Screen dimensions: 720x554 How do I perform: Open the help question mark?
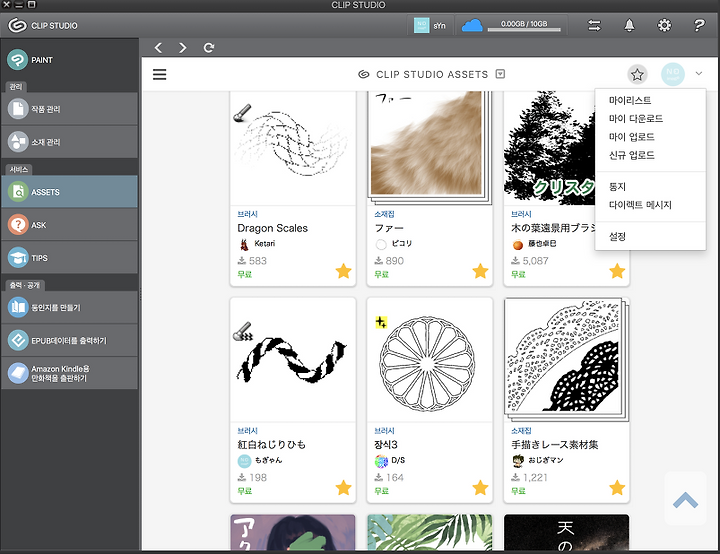[x=699, y=25]
